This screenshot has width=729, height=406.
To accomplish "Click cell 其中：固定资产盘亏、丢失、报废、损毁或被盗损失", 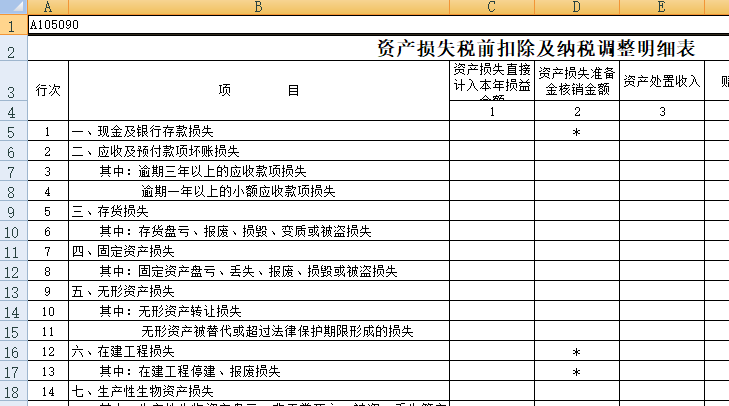I will coord(259,271).
